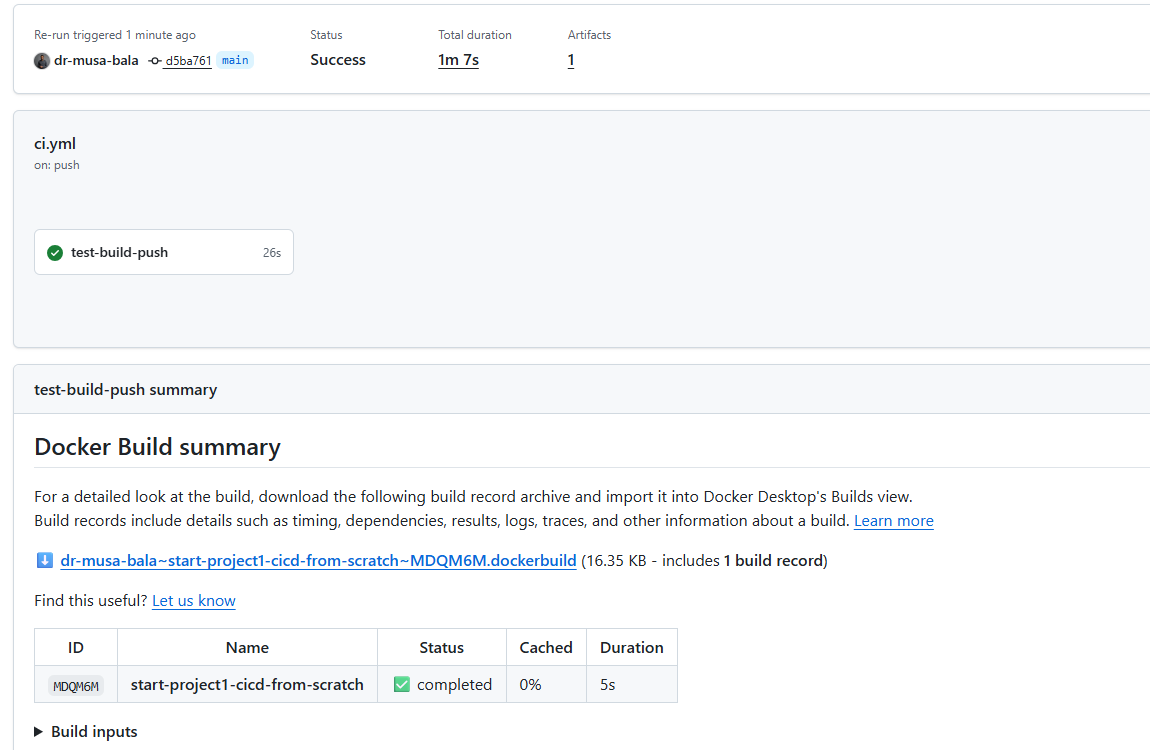Open the Let us know feedback link
Screen dimensions: 1150x750
[194, 600]
